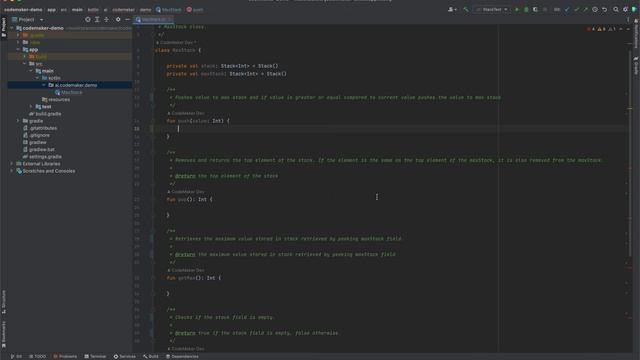
Task: Select settings.gradle in the project tree
Action: point(42,156)
